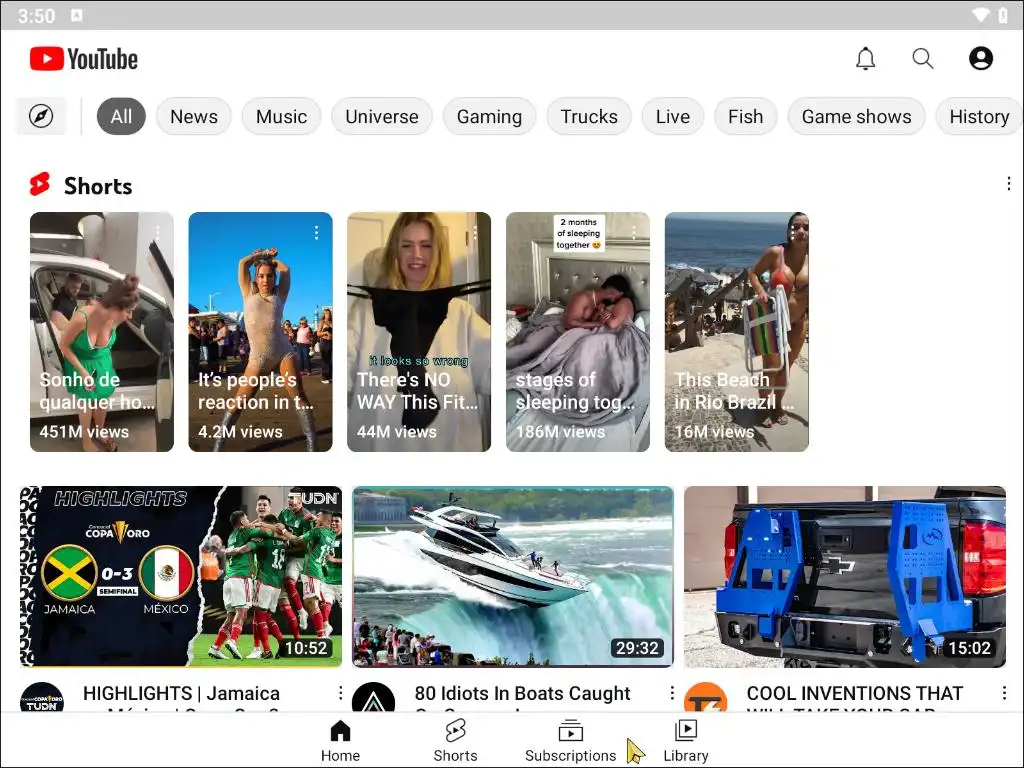Open options for 'There's NO WAY' short
Viewport: 1024px width, 768px height.
point(475,232)
